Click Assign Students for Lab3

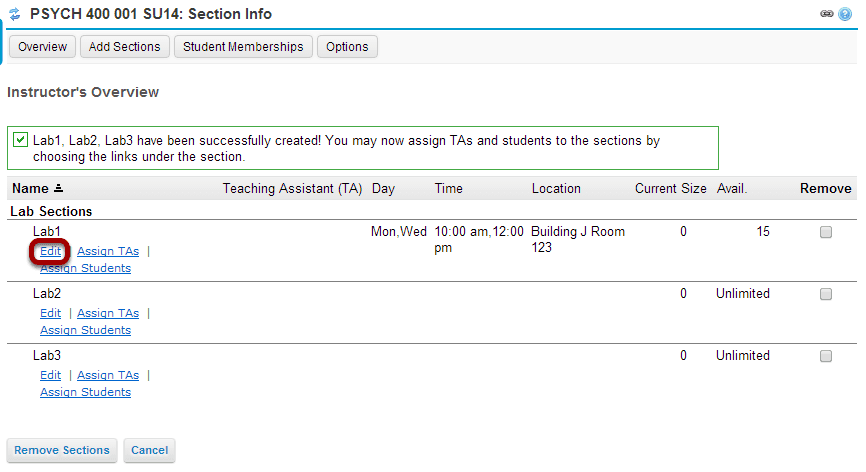point(86,392)
